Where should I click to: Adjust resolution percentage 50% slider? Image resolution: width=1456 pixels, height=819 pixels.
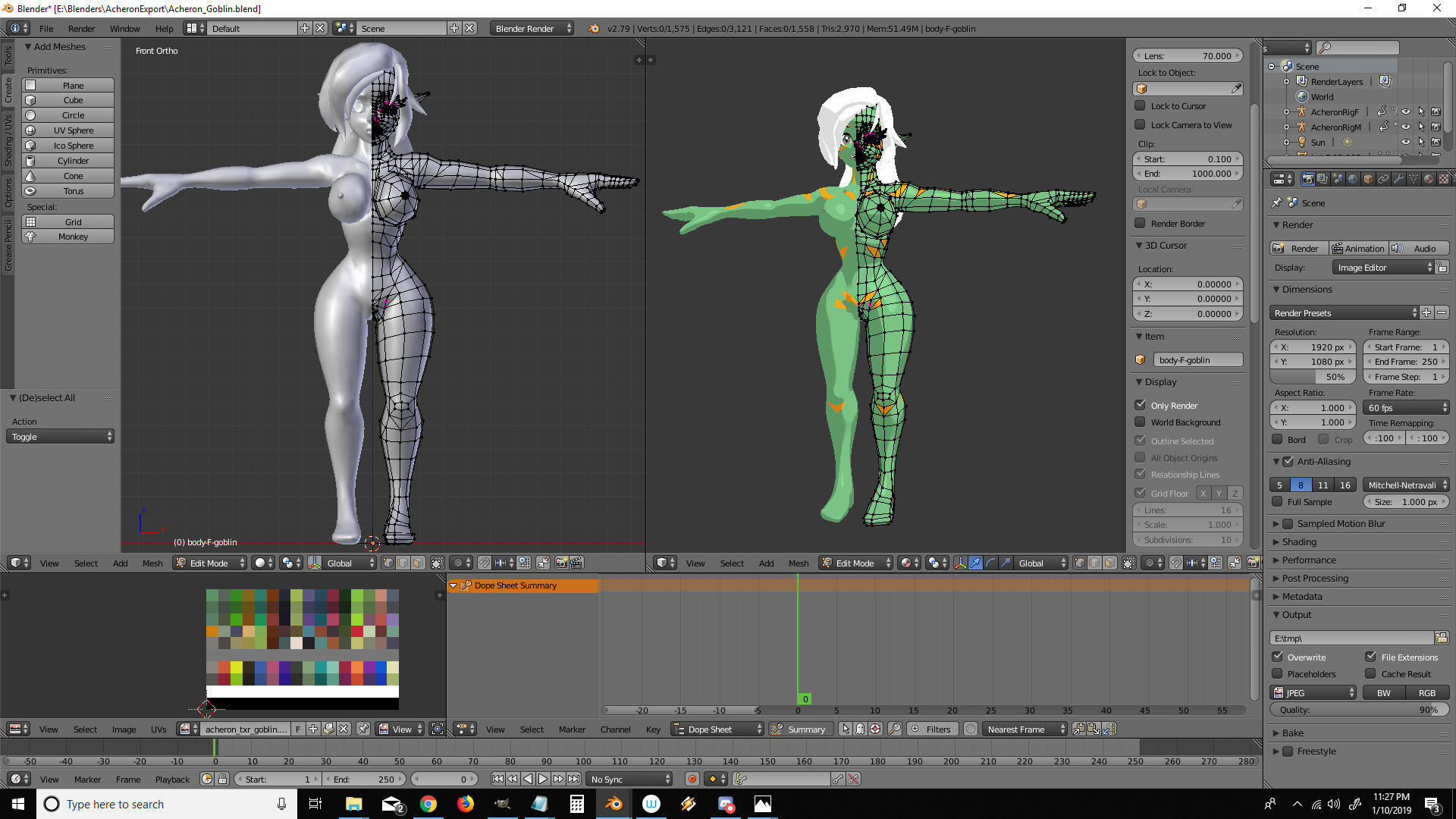1312,377
